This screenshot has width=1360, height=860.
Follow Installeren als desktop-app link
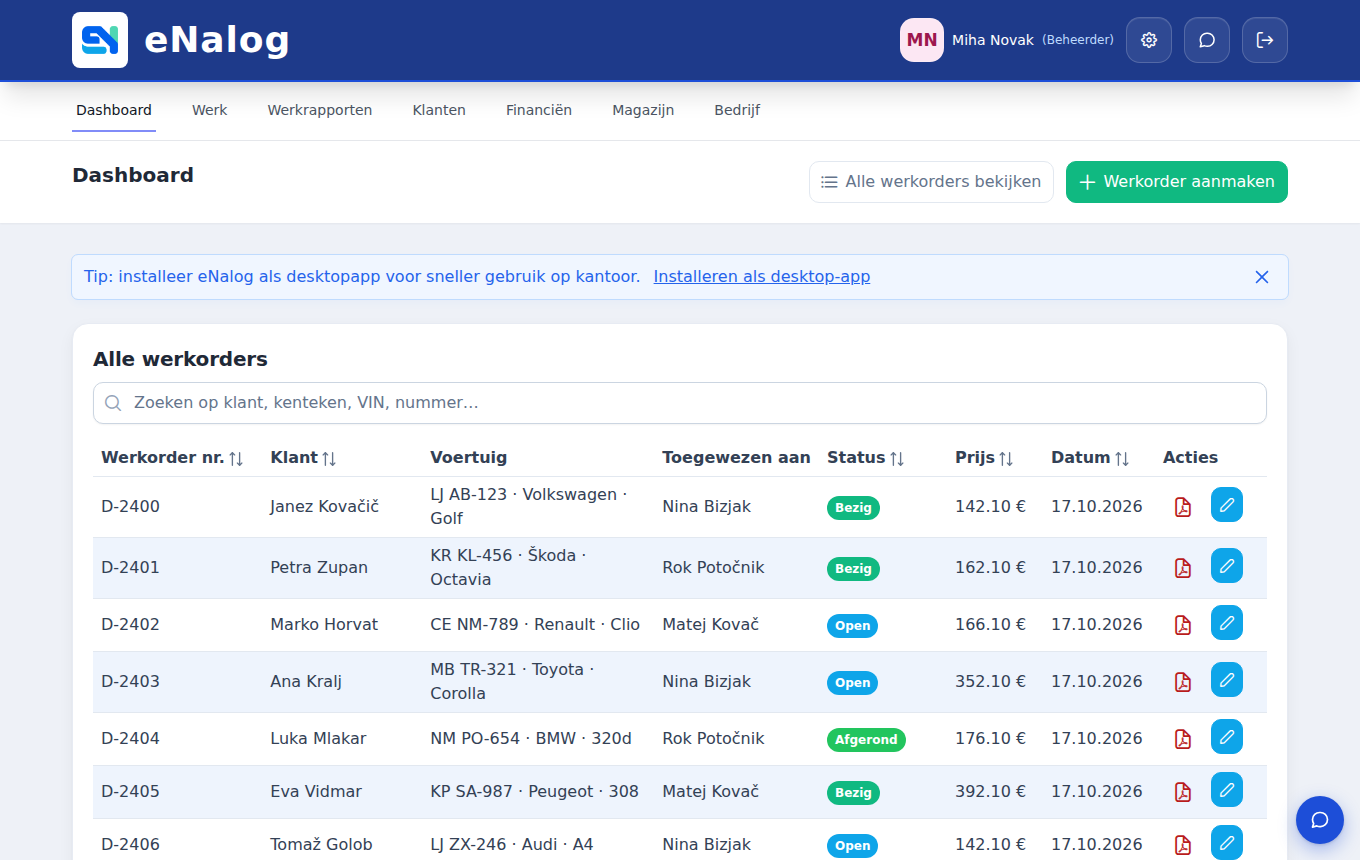(x=762, y=277)
